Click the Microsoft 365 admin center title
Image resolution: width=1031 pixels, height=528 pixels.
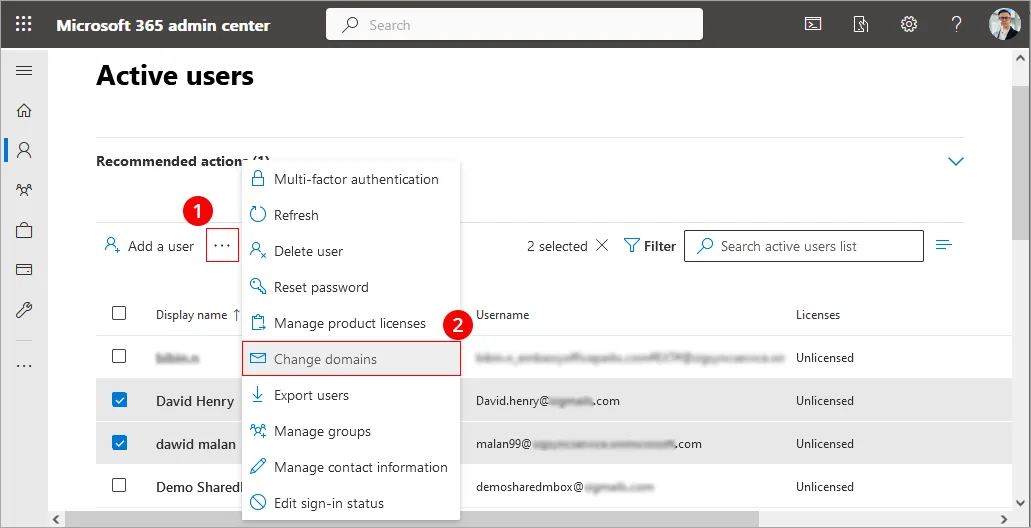(x=163, y=26)
